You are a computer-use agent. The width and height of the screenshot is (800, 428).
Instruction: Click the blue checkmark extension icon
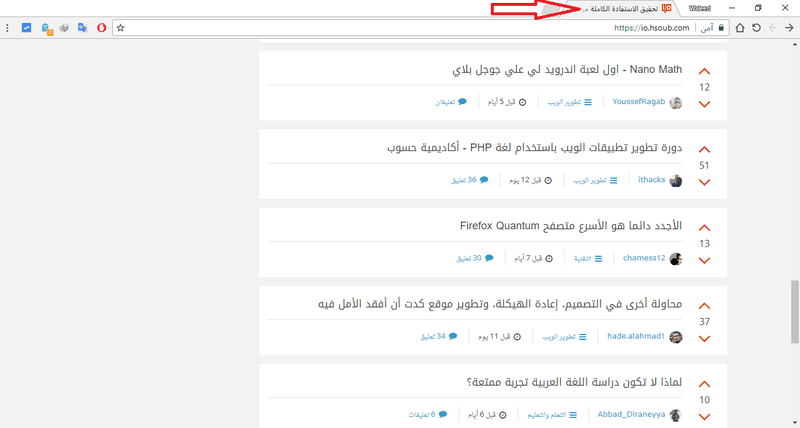tap(27, 28)
